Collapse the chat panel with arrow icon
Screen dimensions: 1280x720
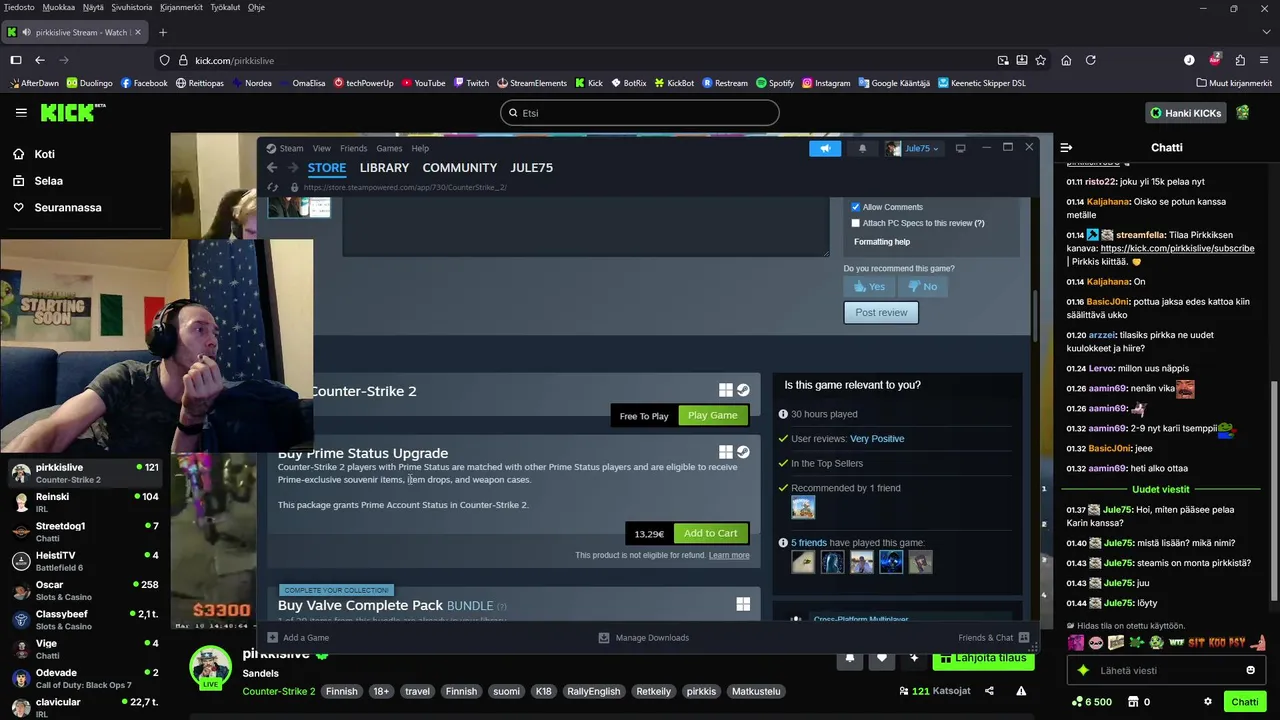point(1066,147)
